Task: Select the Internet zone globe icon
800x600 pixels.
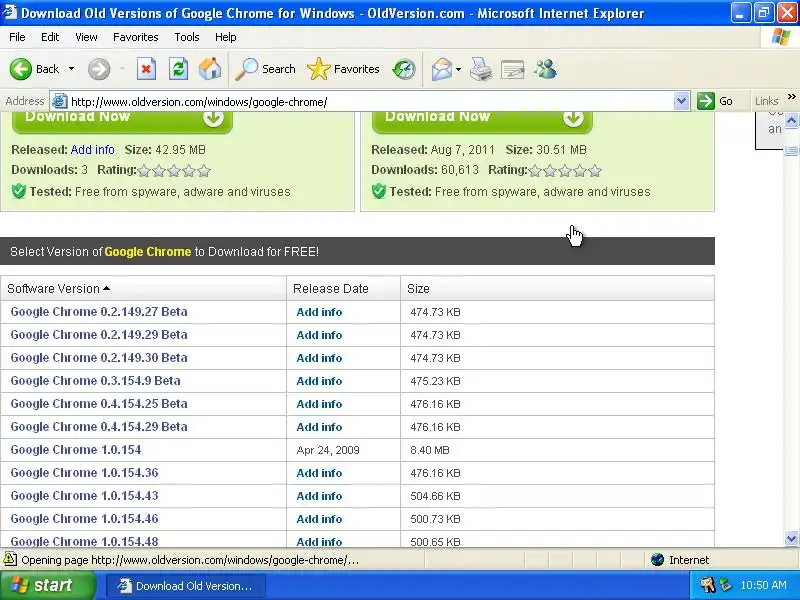Action: point(657,560)
